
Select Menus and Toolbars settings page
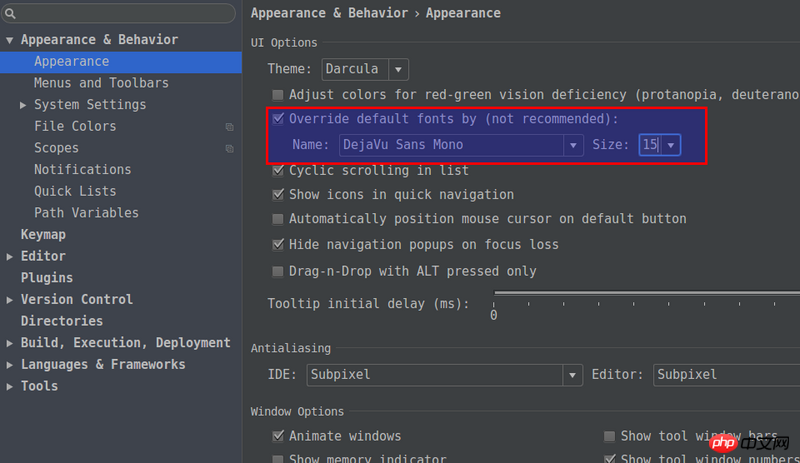coord(101,83)
